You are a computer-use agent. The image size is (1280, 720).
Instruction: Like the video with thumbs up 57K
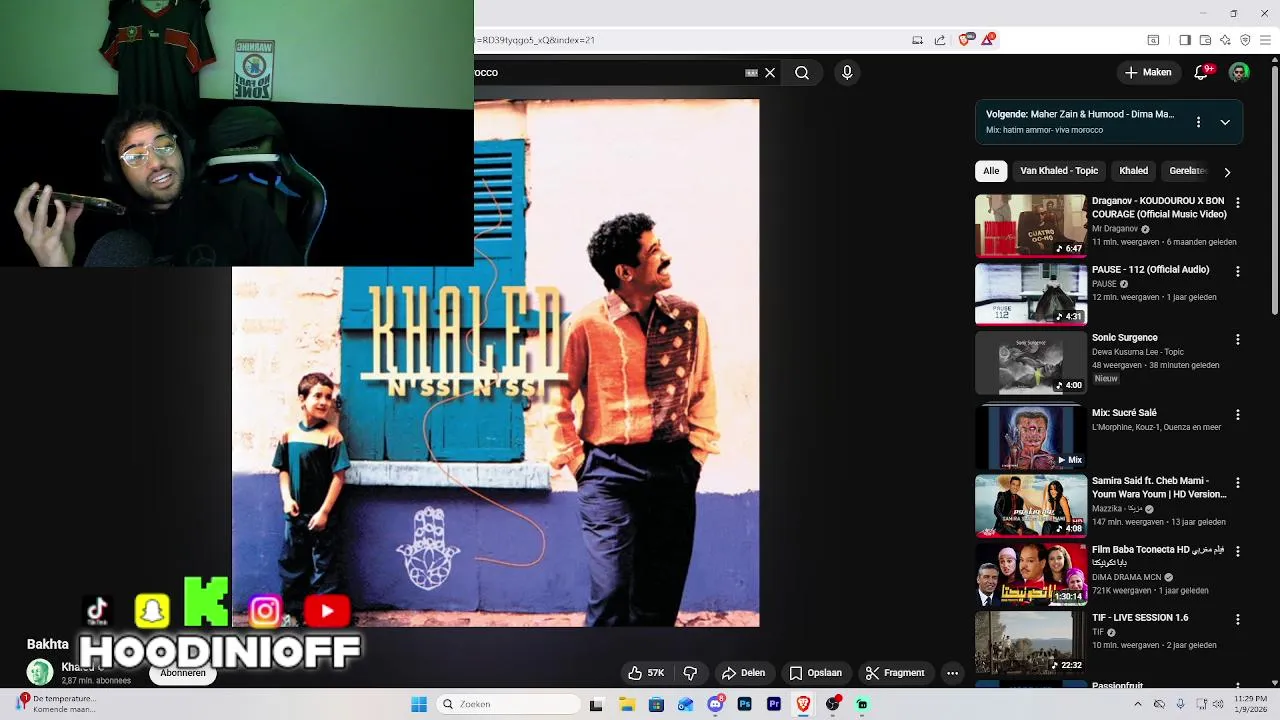646,673
